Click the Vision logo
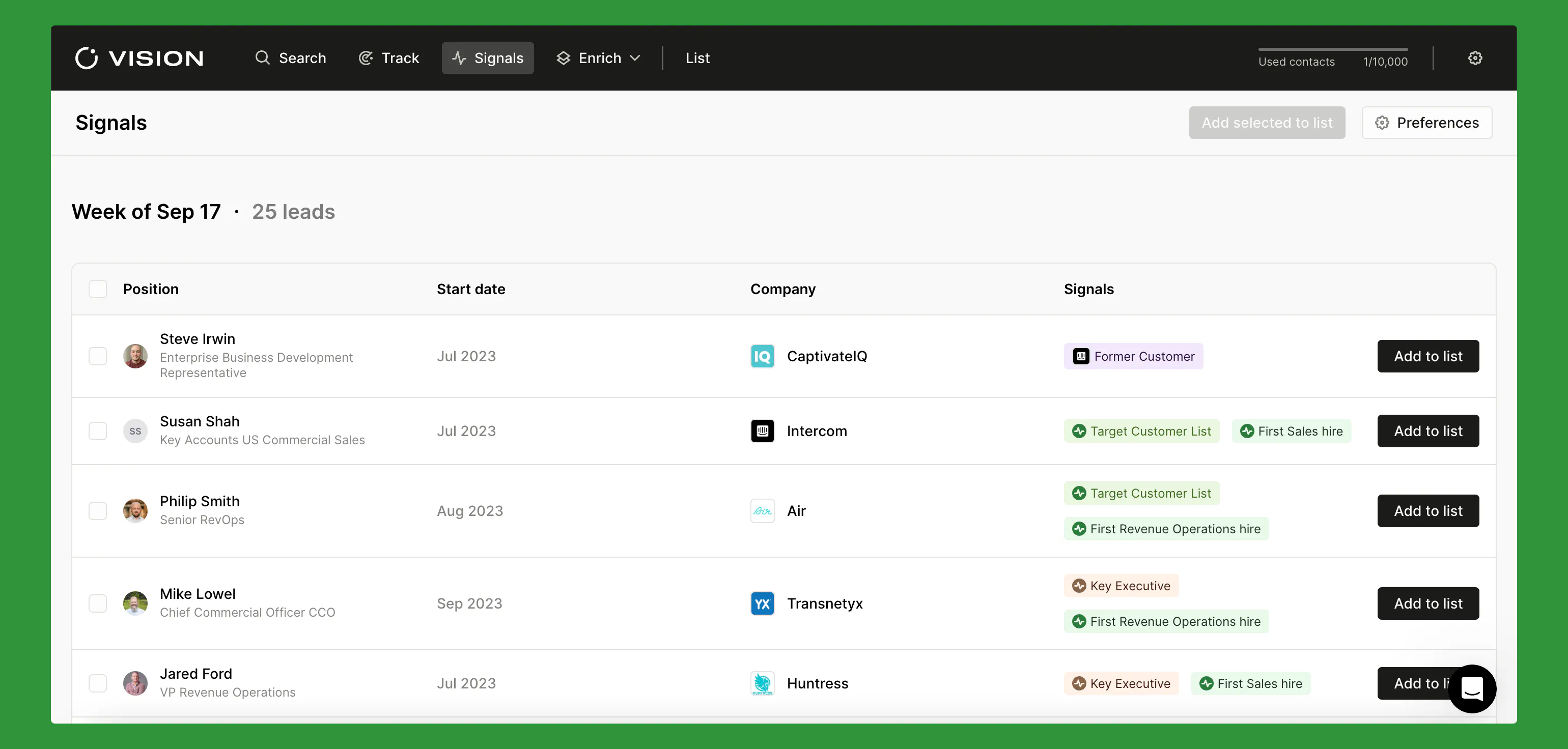 139,58
